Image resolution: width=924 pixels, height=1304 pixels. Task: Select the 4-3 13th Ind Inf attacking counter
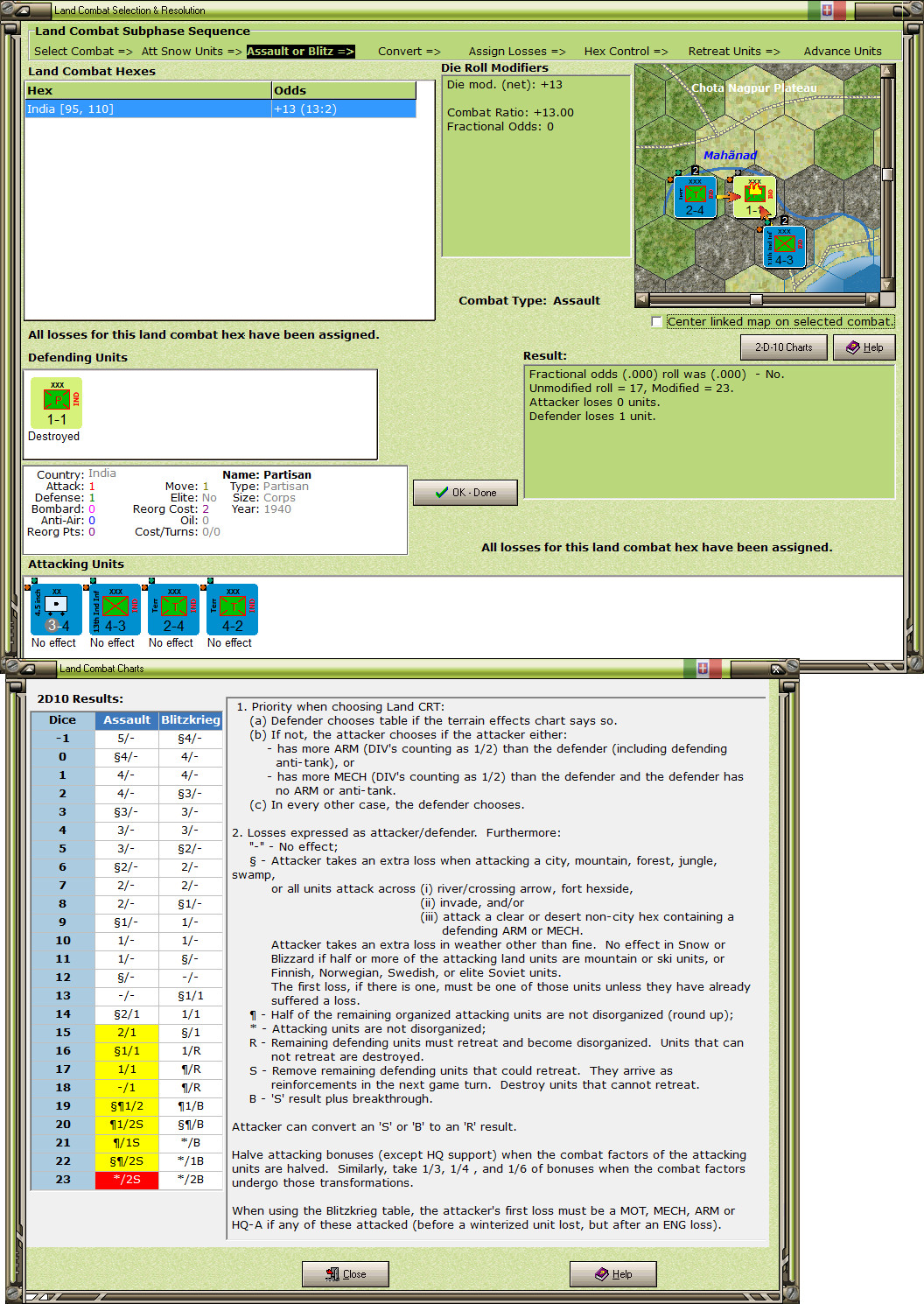[x=115, y=610]
